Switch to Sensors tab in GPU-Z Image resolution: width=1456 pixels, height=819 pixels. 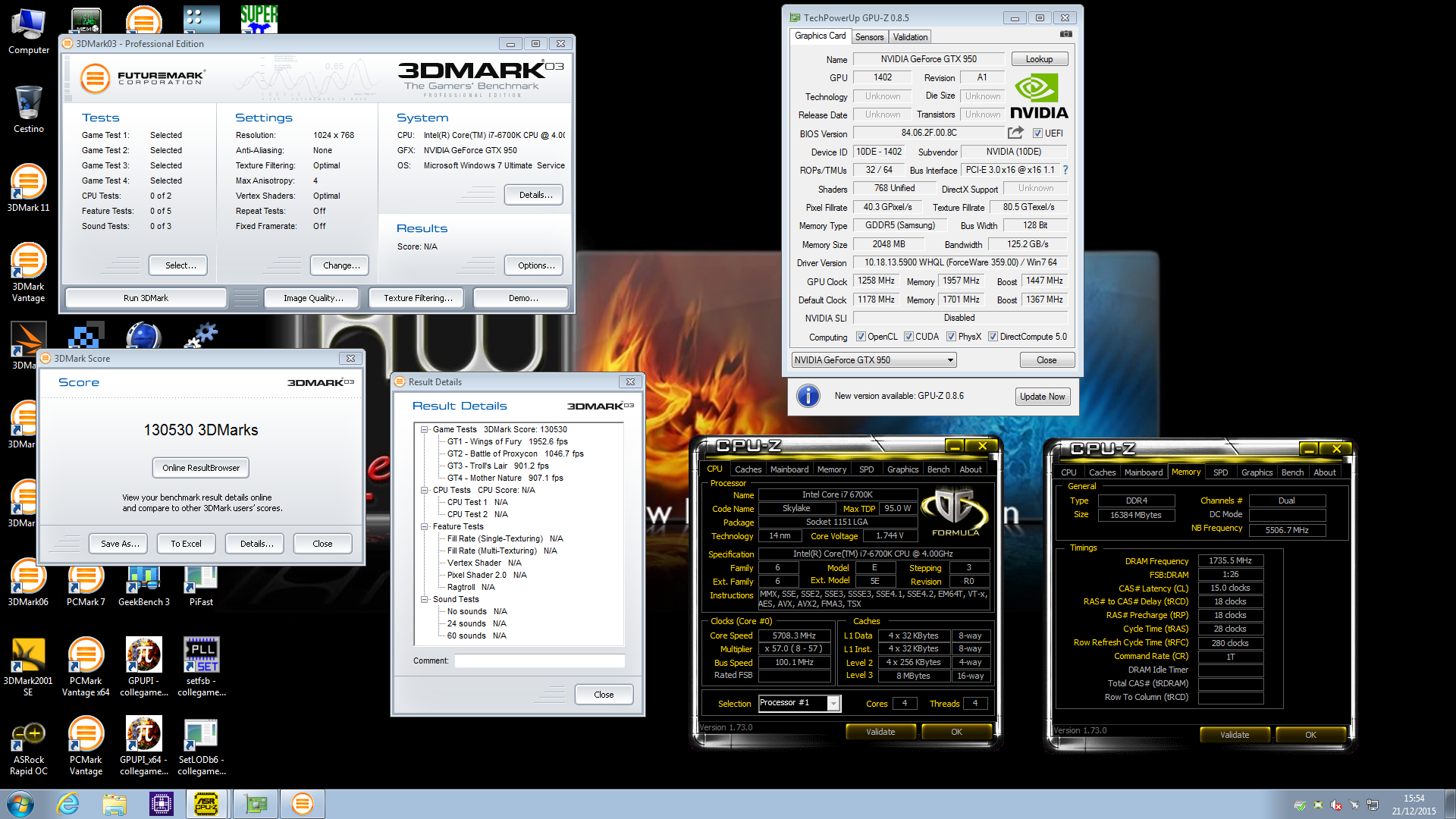869,37
